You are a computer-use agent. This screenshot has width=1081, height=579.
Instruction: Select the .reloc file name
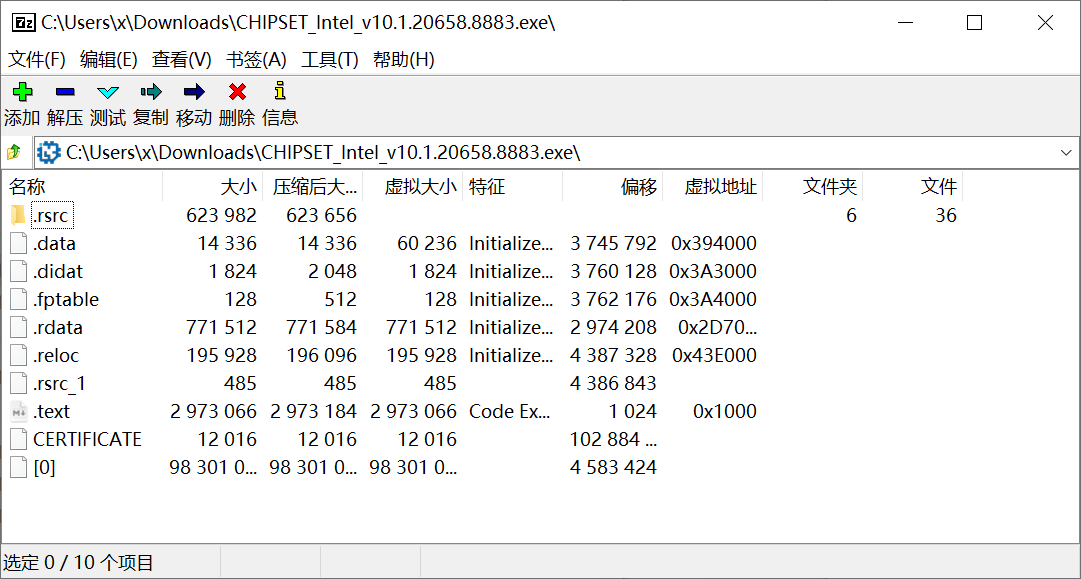click(x=56, y=356)
